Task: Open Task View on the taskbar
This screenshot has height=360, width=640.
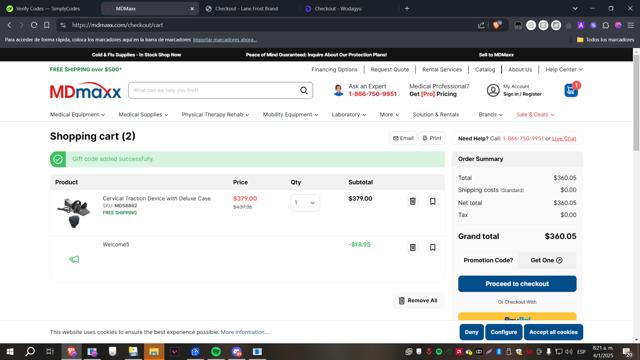Action: click(50, 351)
